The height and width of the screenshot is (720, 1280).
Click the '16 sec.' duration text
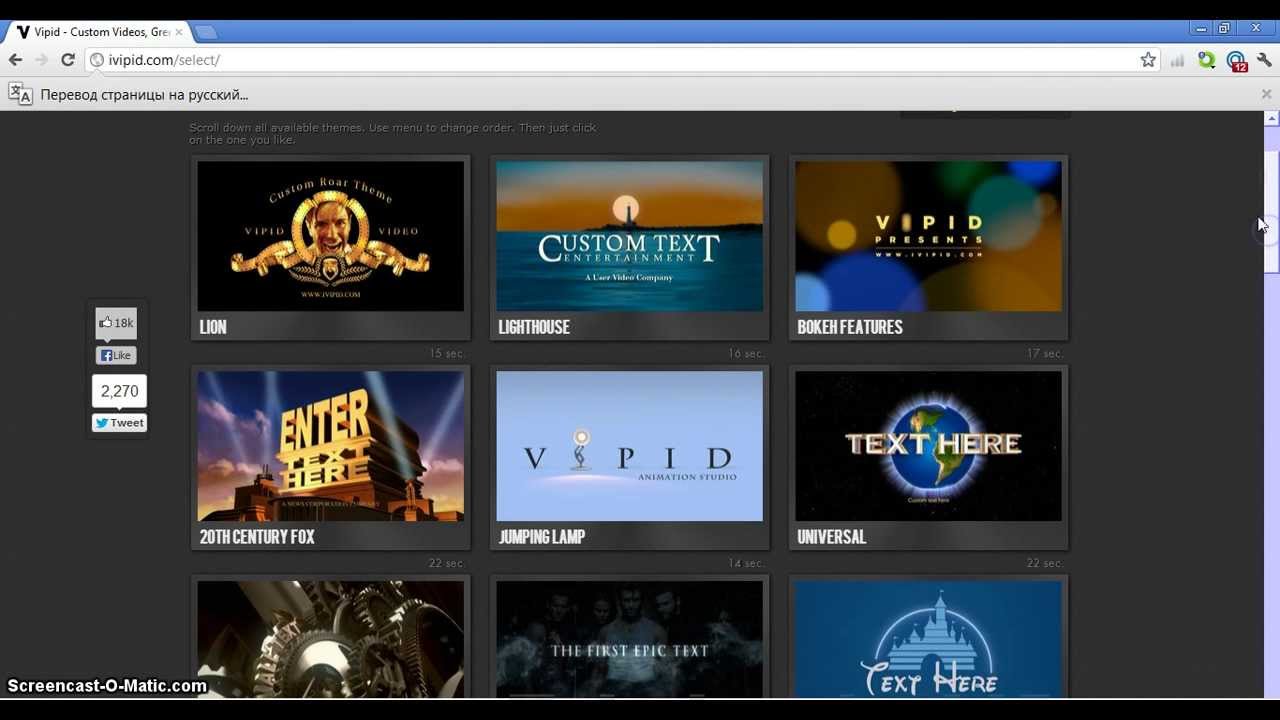pos(746,354)
